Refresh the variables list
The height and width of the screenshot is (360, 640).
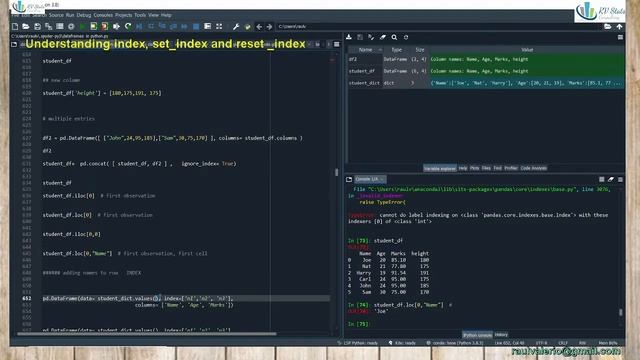point(406,37)
